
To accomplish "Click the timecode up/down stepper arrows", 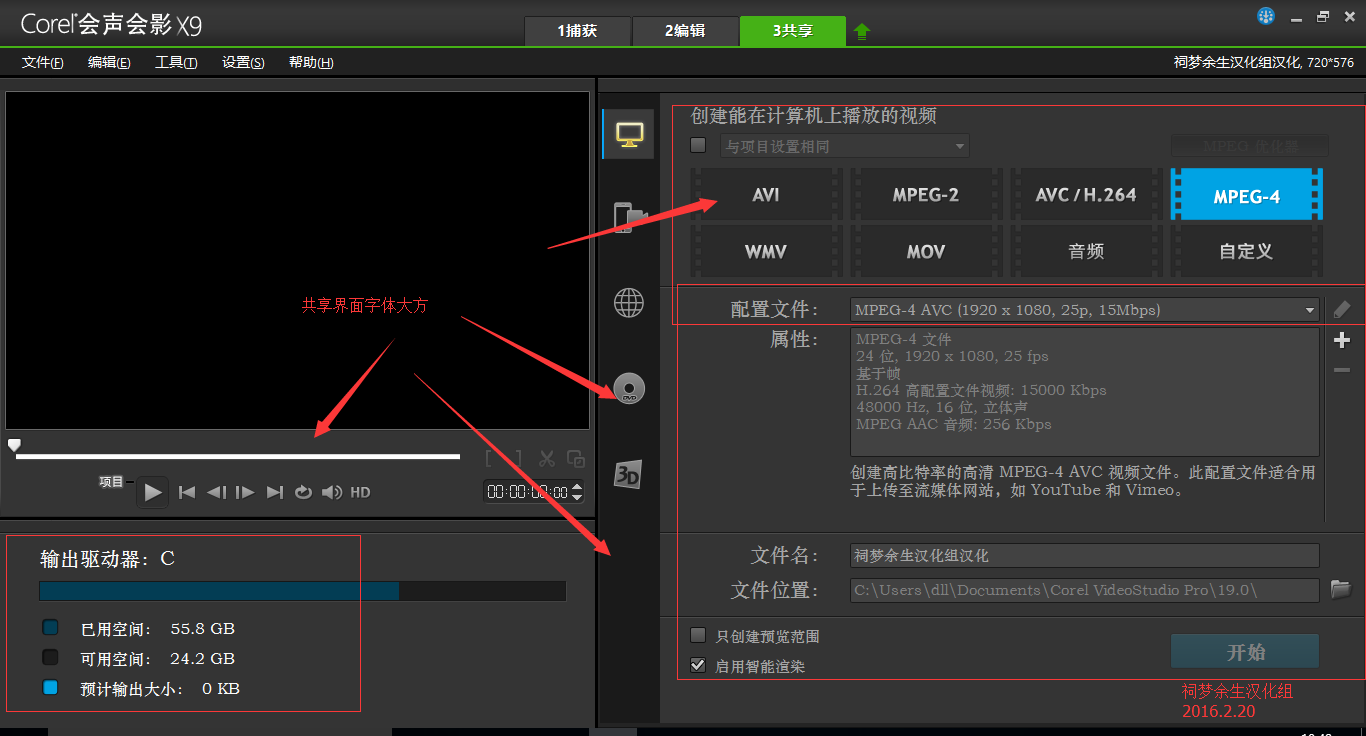I will click(577, 492).
